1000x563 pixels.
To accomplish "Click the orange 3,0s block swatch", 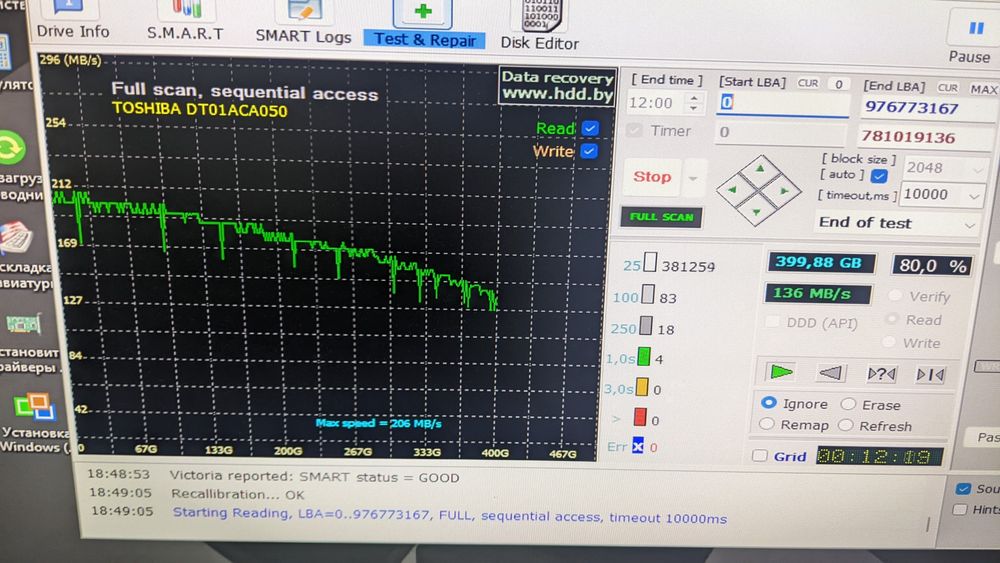I will (642, 386).
